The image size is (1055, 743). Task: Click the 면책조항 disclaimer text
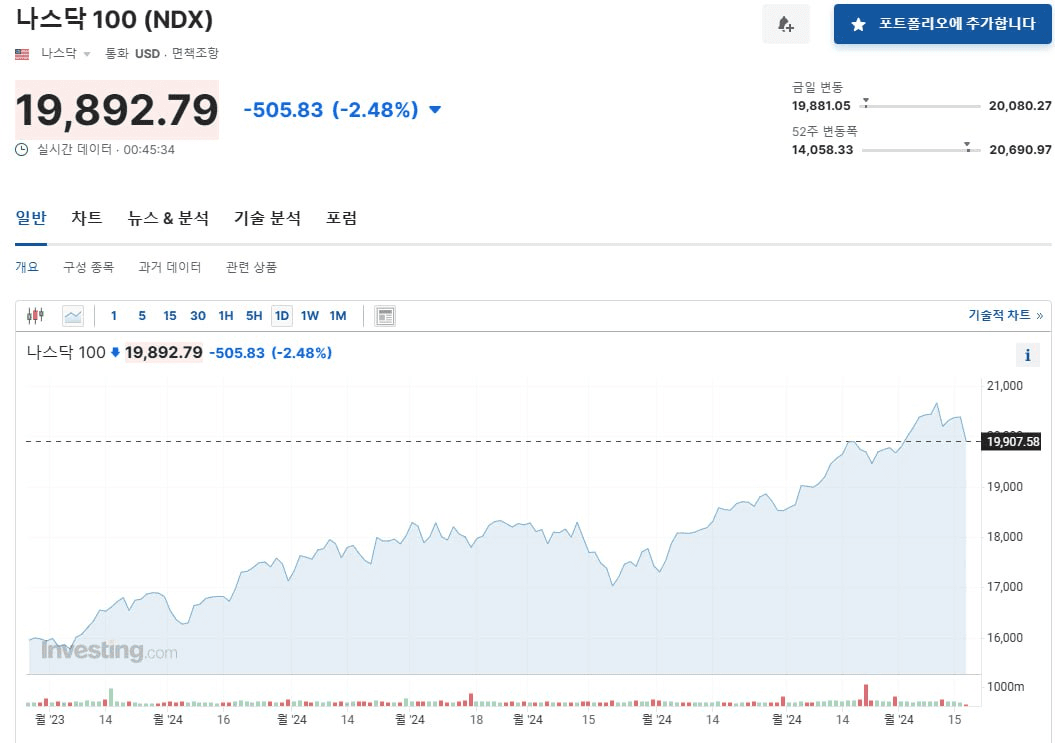click(195, 53)
